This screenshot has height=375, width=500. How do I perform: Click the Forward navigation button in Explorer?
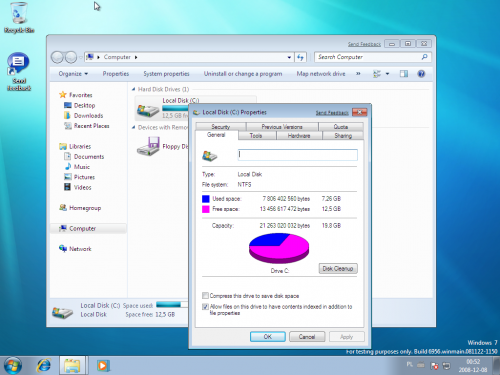[x=71, y=57]
